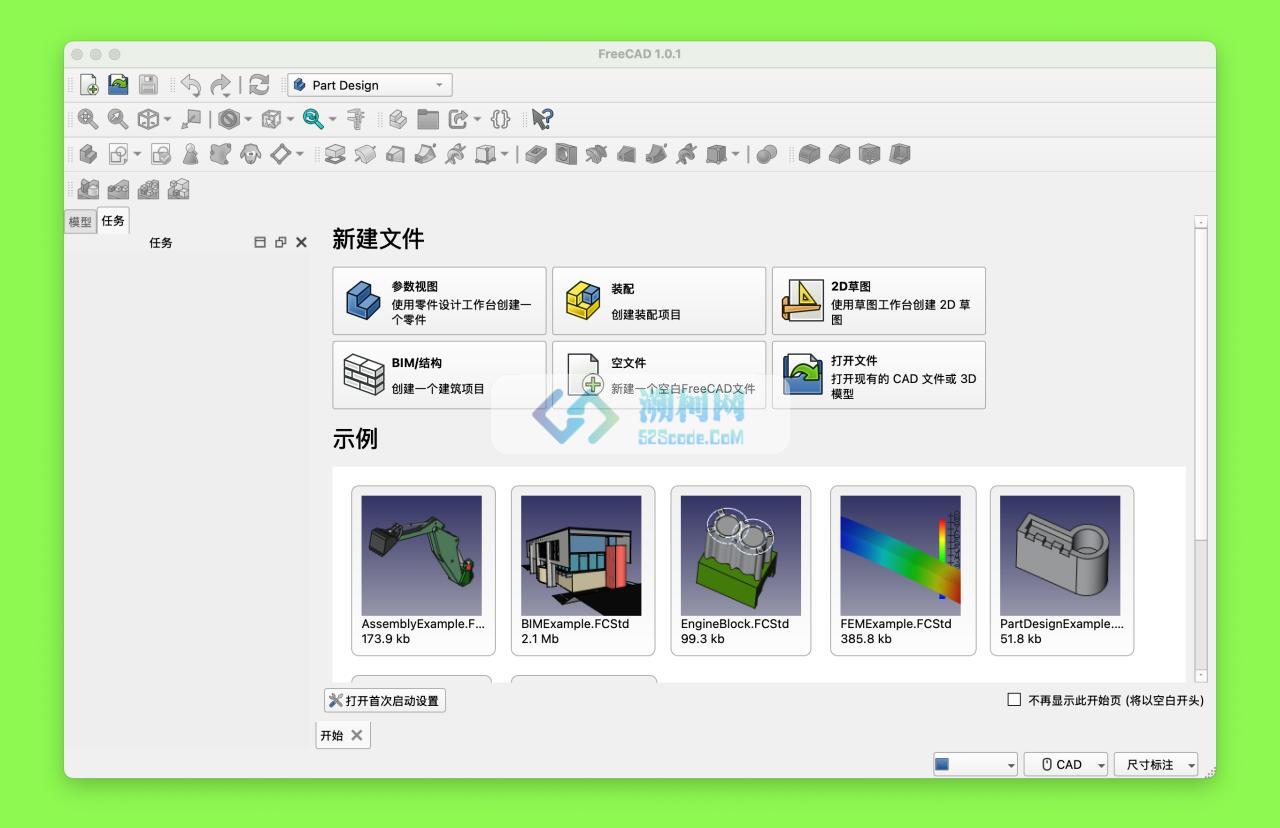Click the open document folder icon
The width and height of the screenshot is (1280, 828).
tap(118, 85)
